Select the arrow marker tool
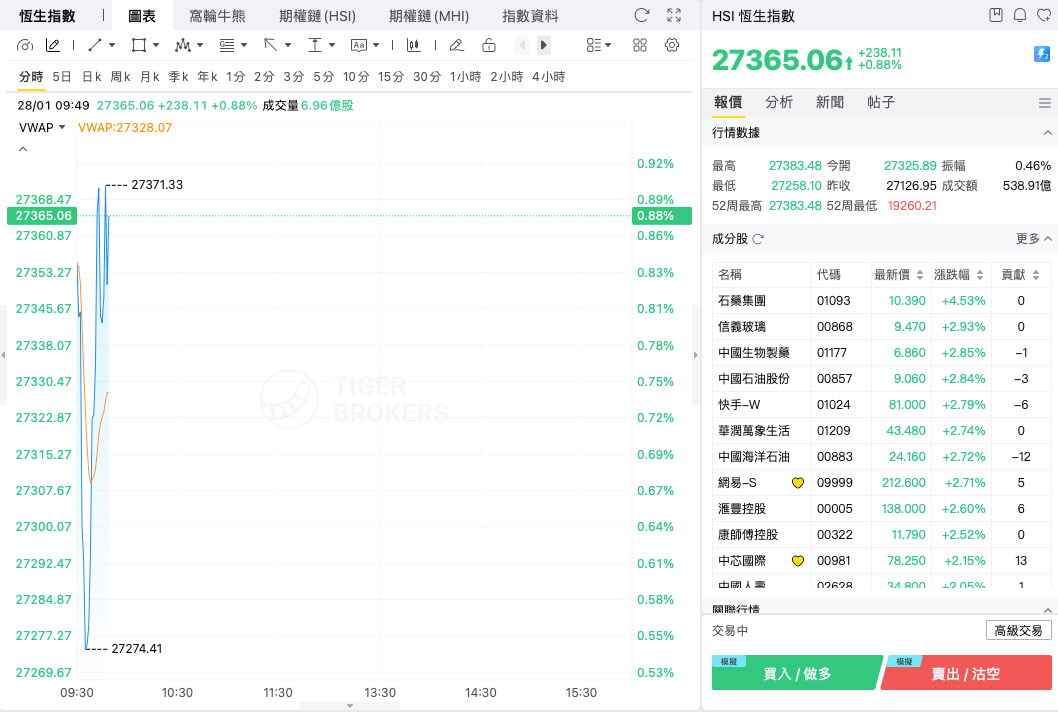 pyautogui.click(x=271, y=45)
